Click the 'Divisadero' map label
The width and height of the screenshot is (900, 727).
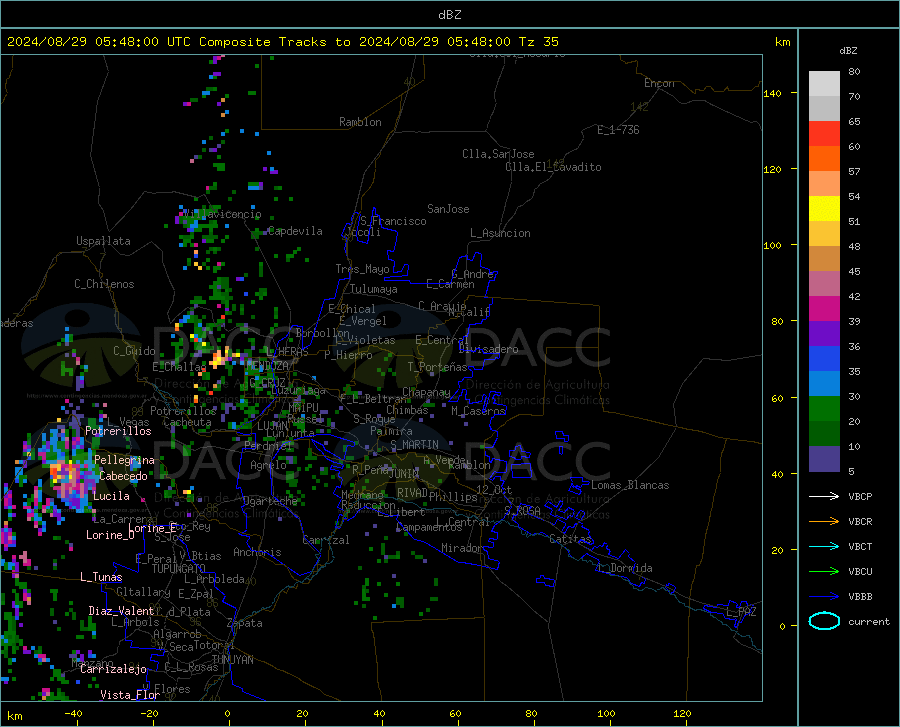[x=488, y=349]
